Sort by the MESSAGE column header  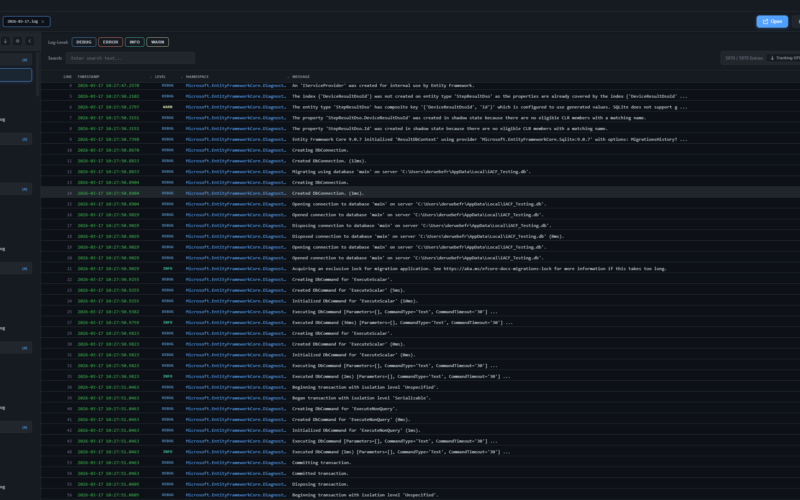(x=301, y=77)
